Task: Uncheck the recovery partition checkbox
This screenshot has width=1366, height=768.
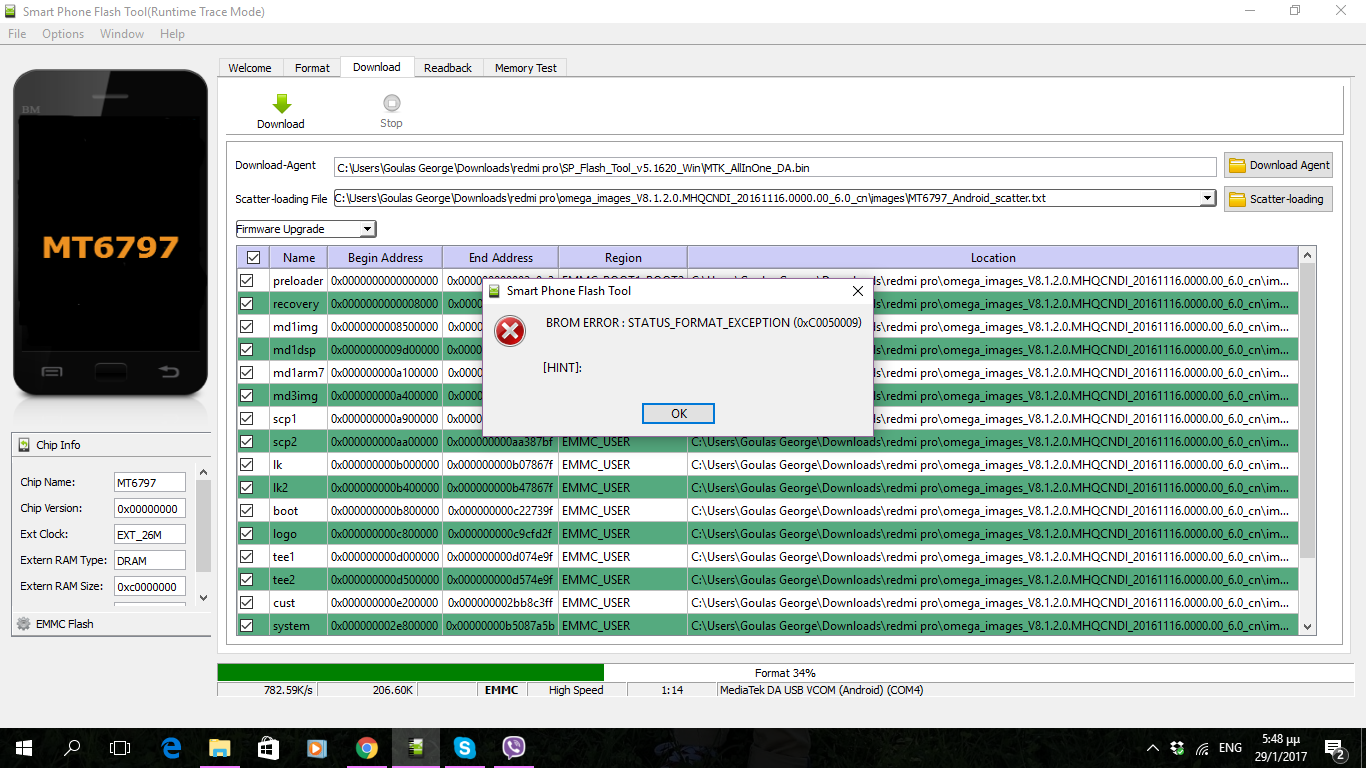Action: (247, 304)
